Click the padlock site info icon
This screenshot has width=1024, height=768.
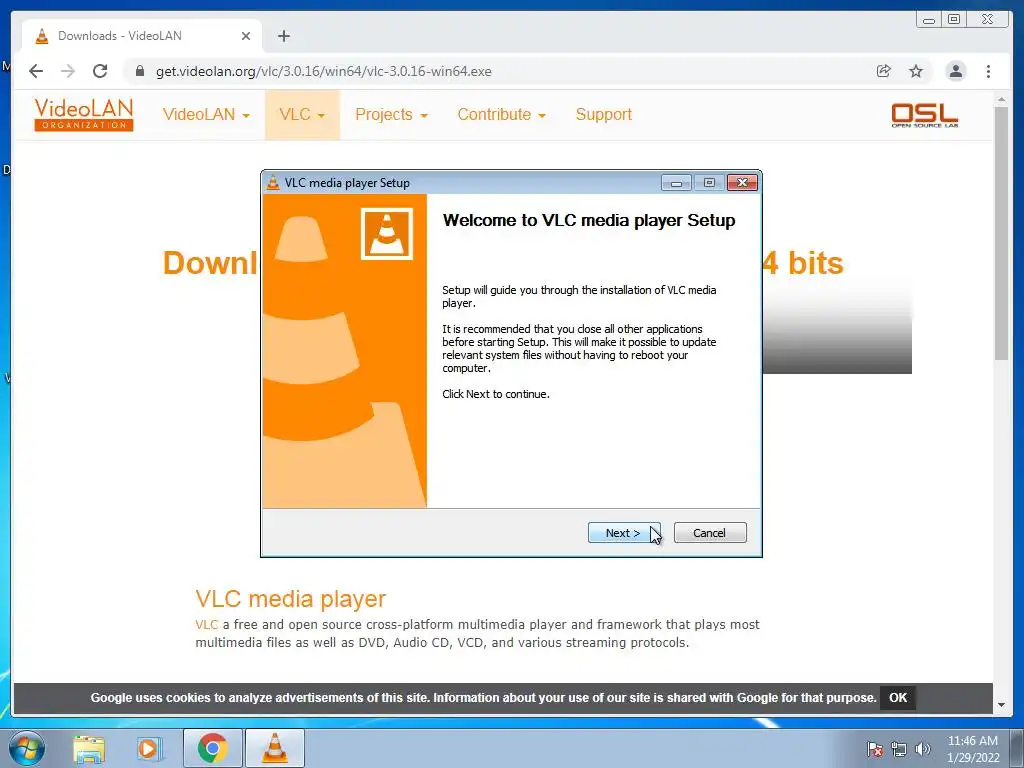click(140, 71)
